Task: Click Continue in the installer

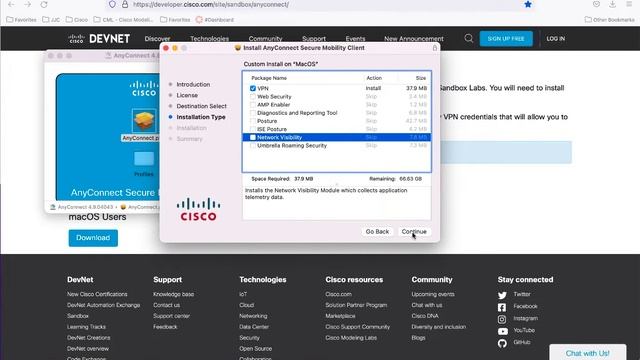Action: (x=414, y=231)
